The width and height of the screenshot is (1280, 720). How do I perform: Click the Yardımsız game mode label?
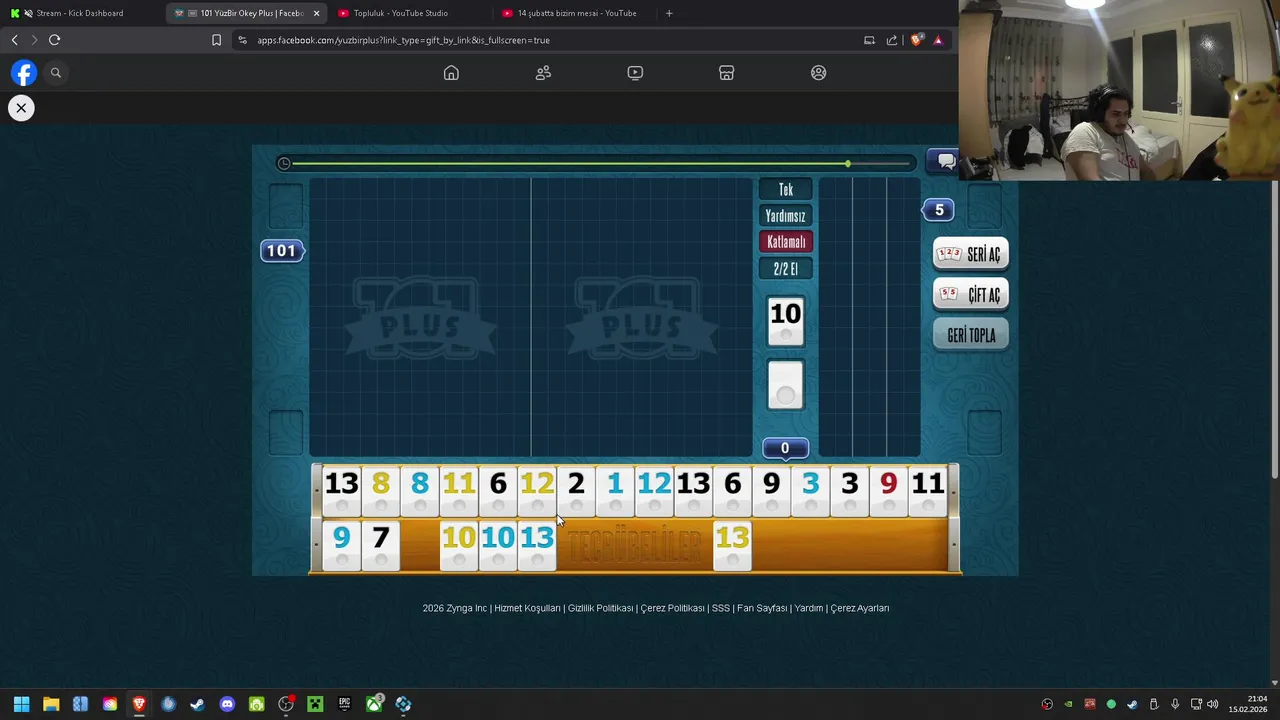[785, 216]
